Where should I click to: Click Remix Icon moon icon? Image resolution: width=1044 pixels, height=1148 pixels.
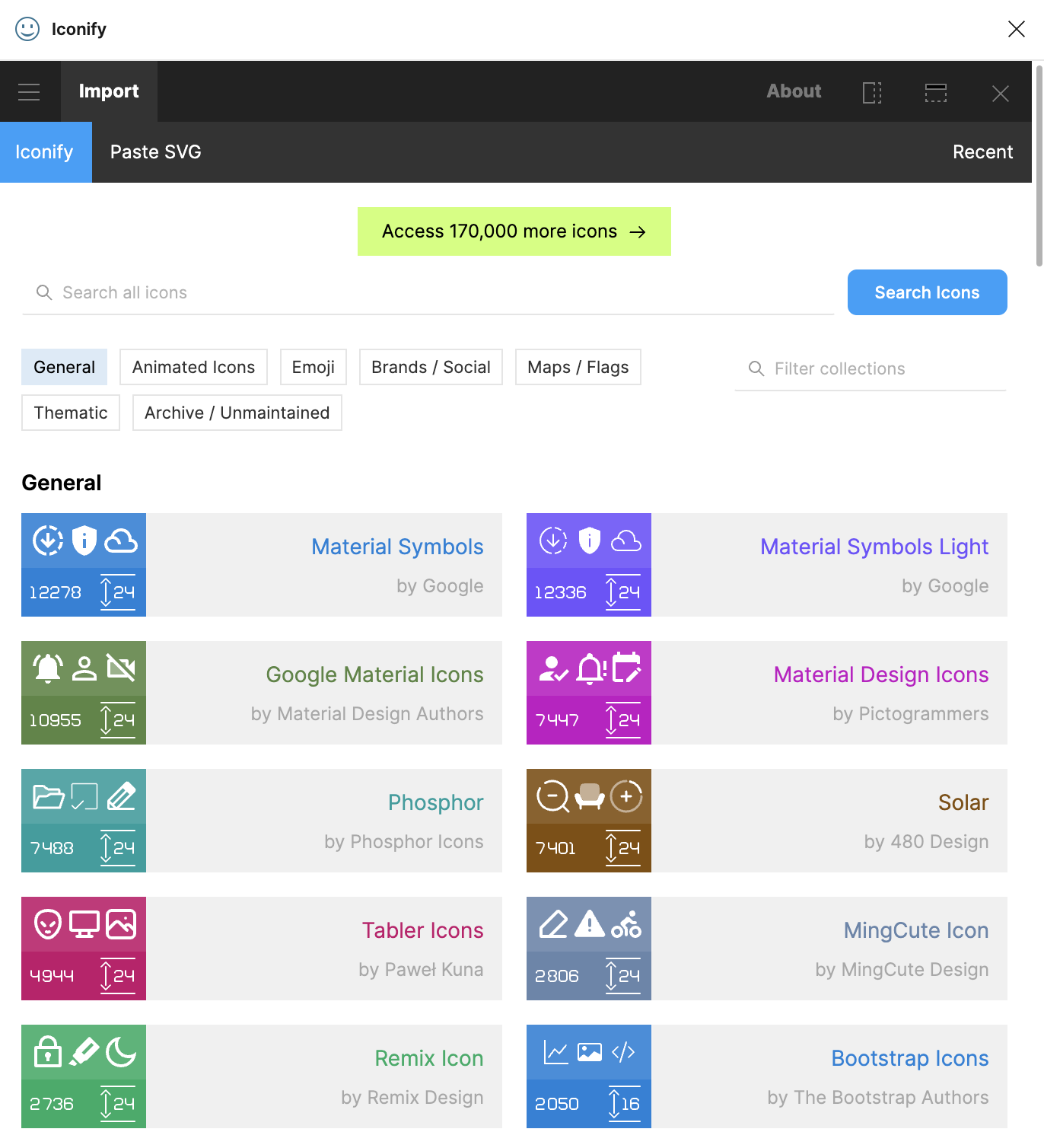(x=121, y=1052)
